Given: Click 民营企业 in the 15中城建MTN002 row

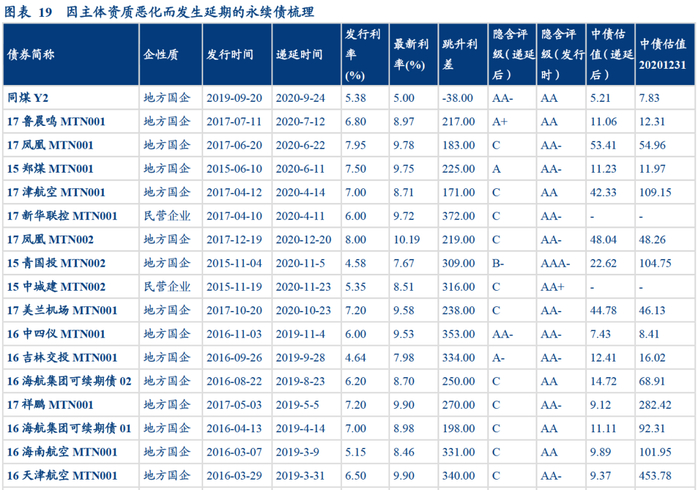Looking at the screenshot, I should [x=167, y=287].
